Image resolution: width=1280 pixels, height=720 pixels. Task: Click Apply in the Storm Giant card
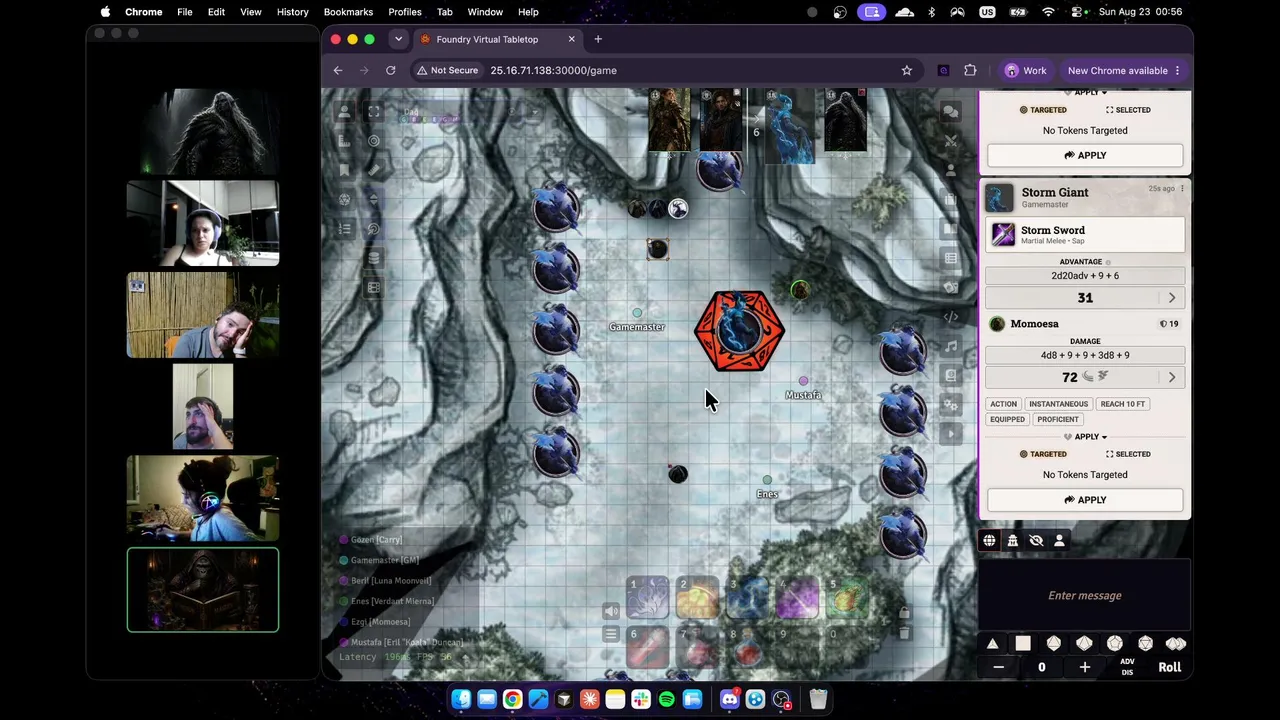1085,500
